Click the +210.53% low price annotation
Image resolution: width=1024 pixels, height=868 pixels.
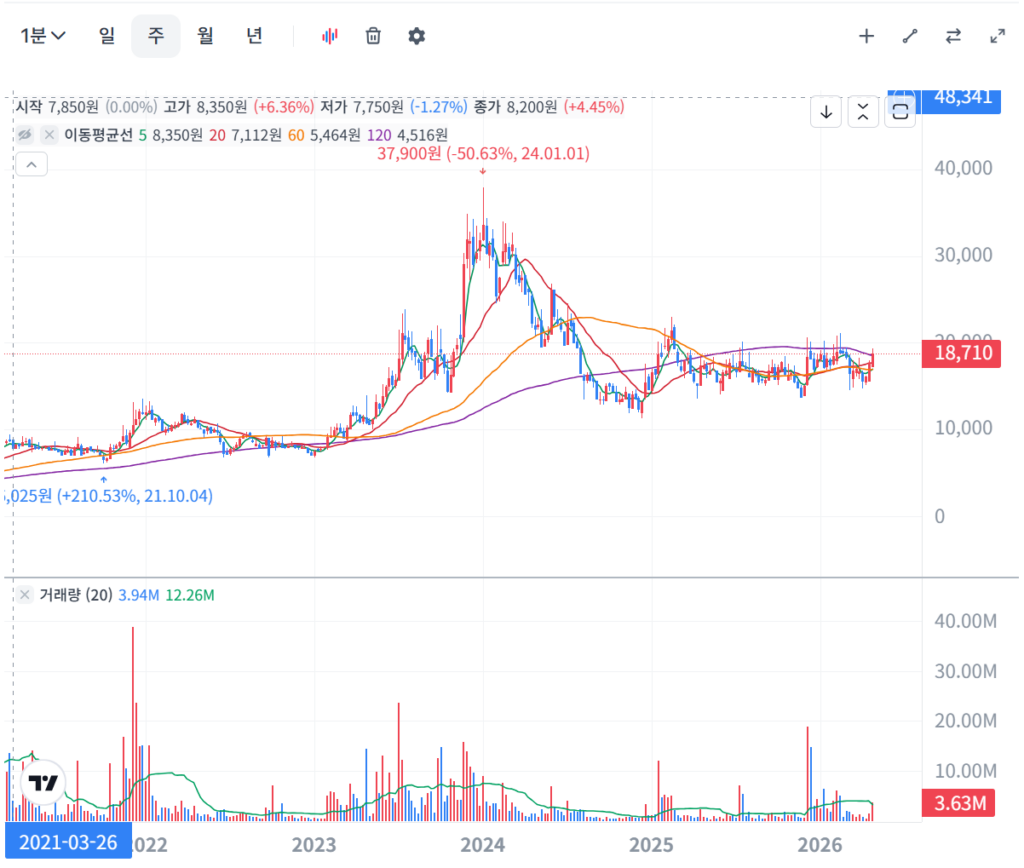(x=108, y=496)
